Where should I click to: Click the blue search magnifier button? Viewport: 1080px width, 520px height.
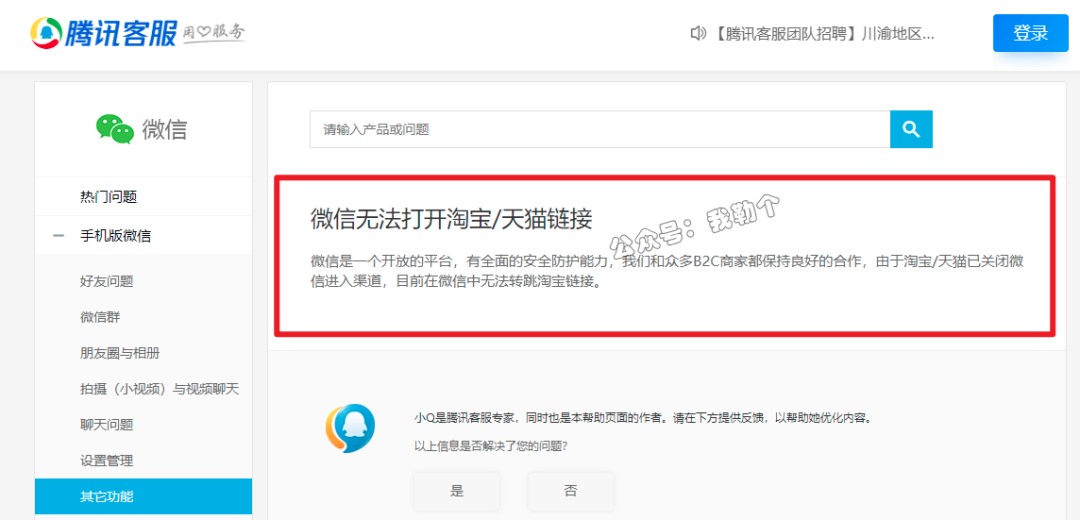(x=911, y=129)
